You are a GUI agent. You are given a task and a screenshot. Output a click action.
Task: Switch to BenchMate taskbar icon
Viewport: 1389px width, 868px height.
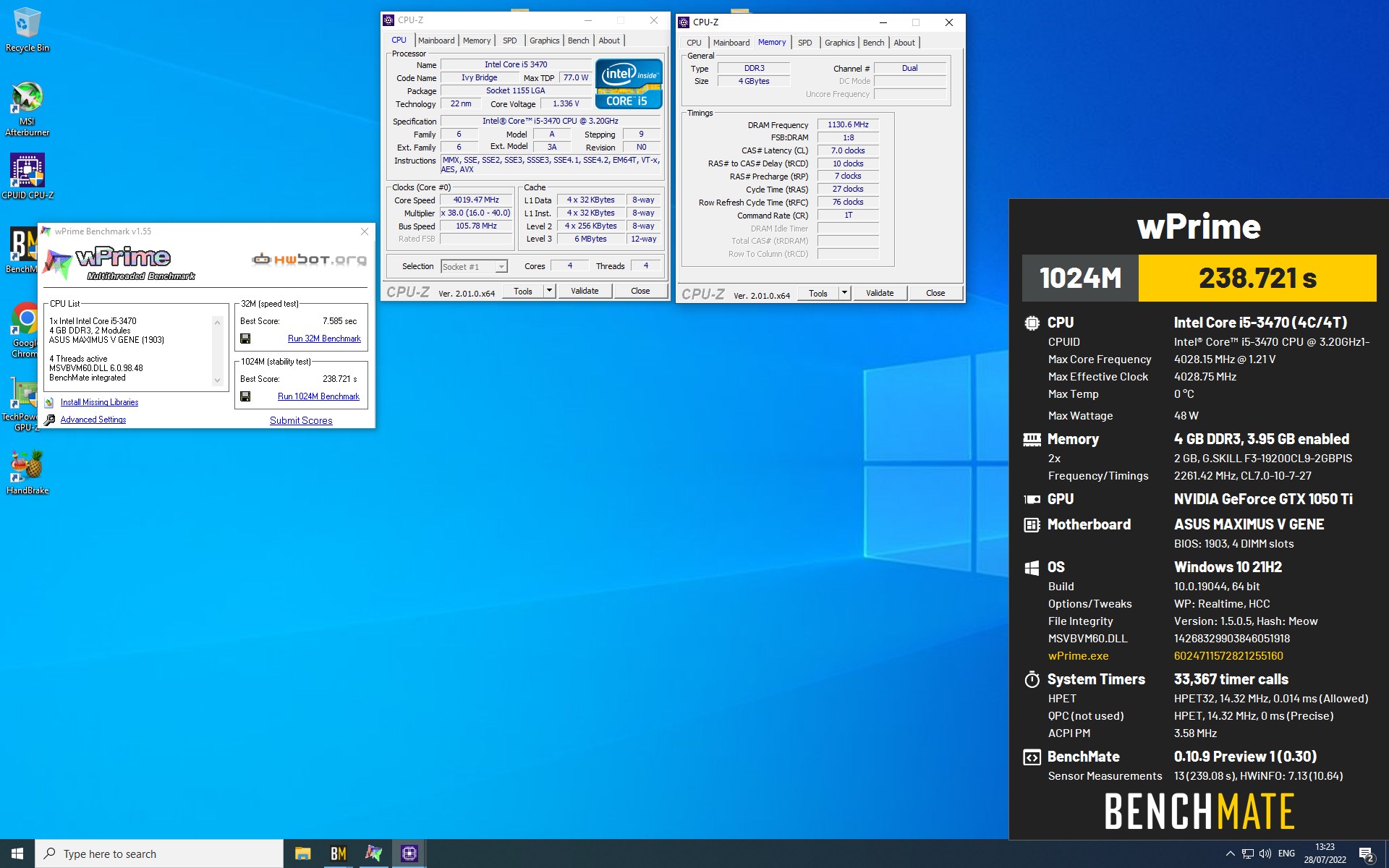[338, 854]
